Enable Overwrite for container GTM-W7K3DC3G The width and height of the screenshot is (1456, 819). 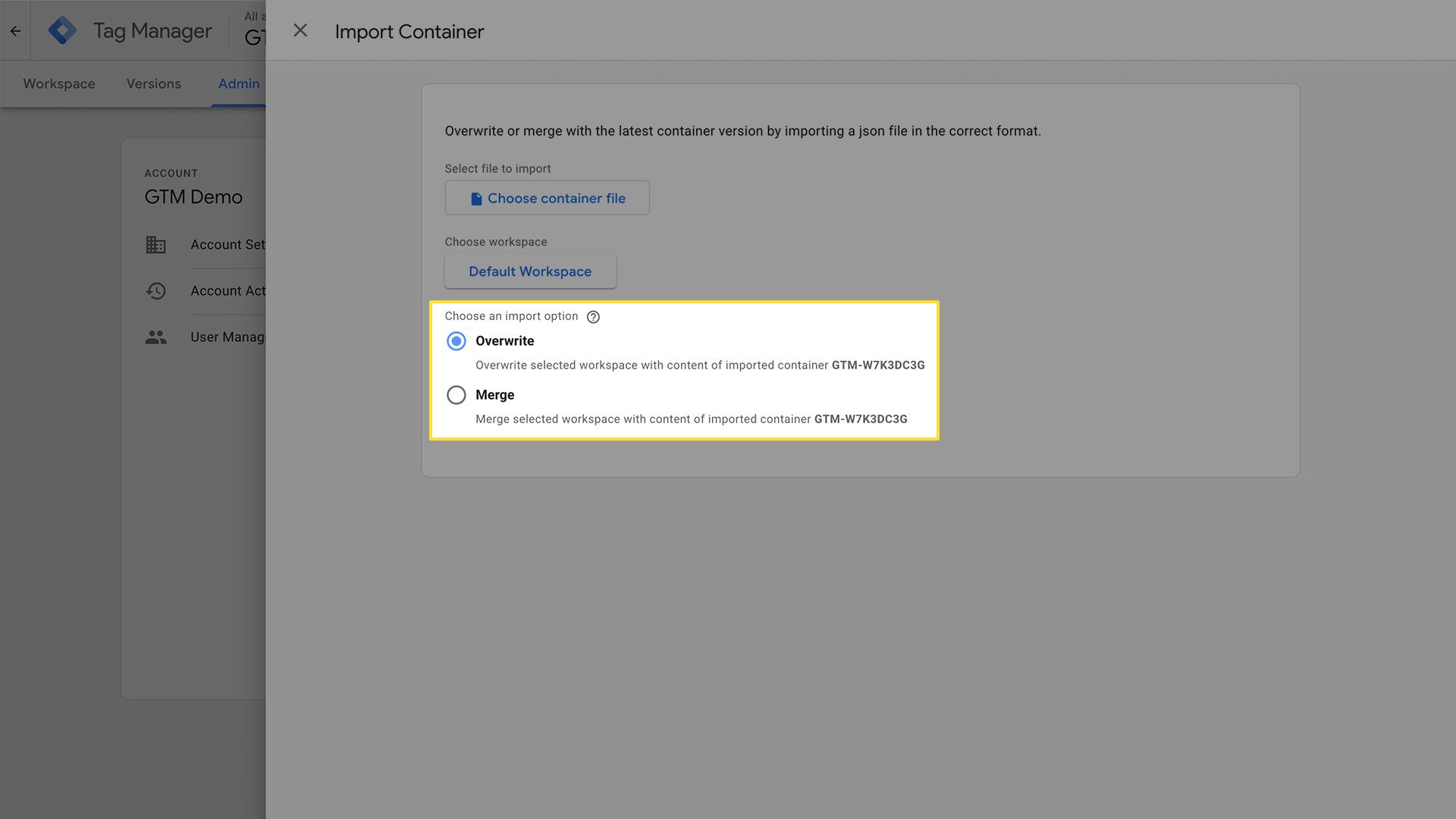coord(456,341)
